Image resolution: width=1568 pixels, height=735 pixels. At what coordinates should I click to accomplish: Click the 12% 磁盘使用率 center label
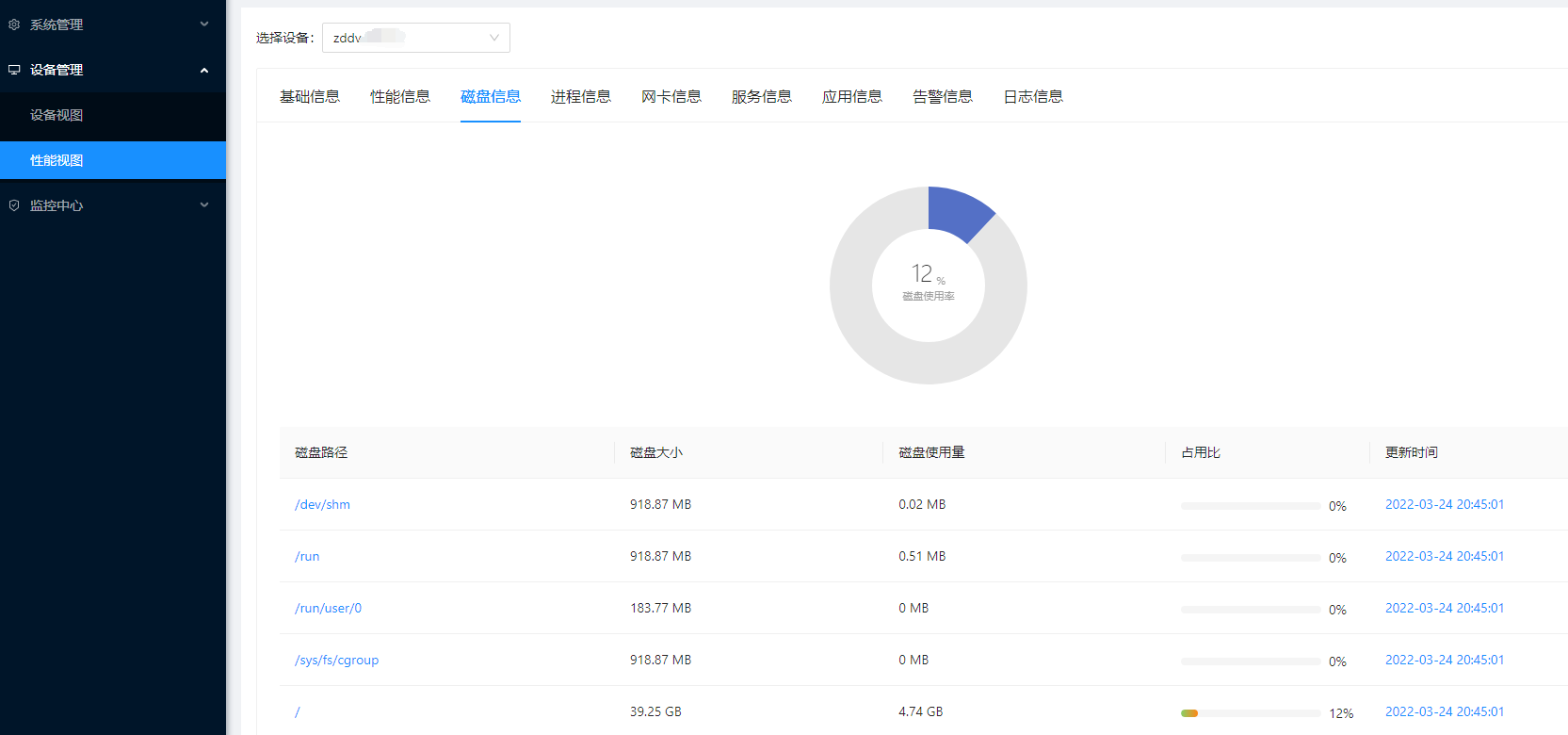(929, 284)
